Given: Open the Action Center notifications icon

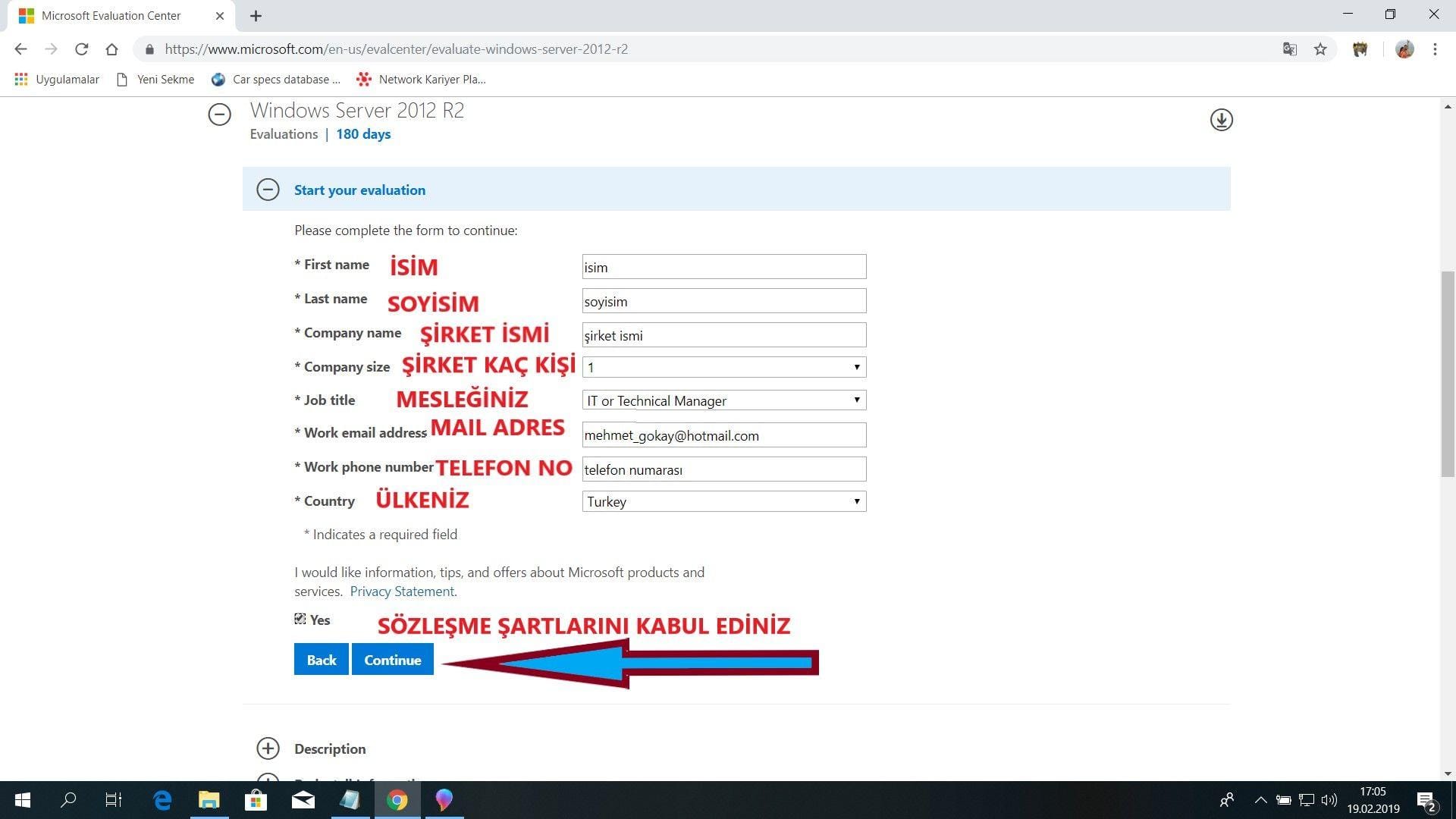Looking at the screenshot, I should 1426,801.
